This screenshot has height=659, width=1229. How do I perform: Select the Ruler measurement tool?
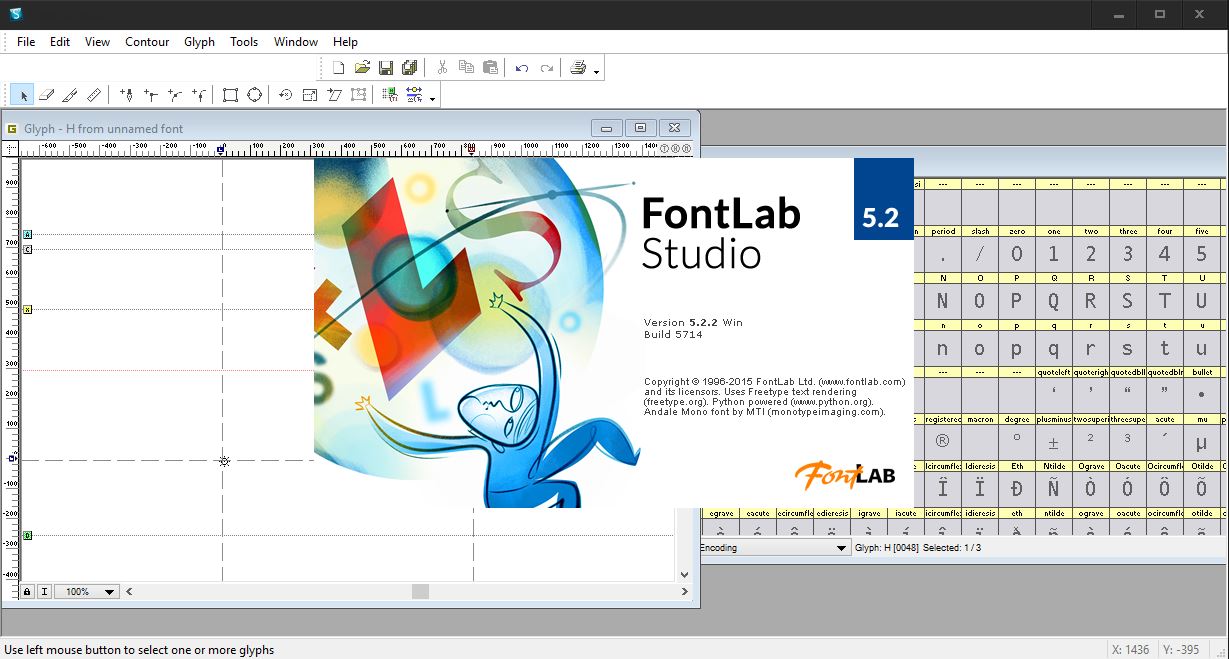coord(94,95)
